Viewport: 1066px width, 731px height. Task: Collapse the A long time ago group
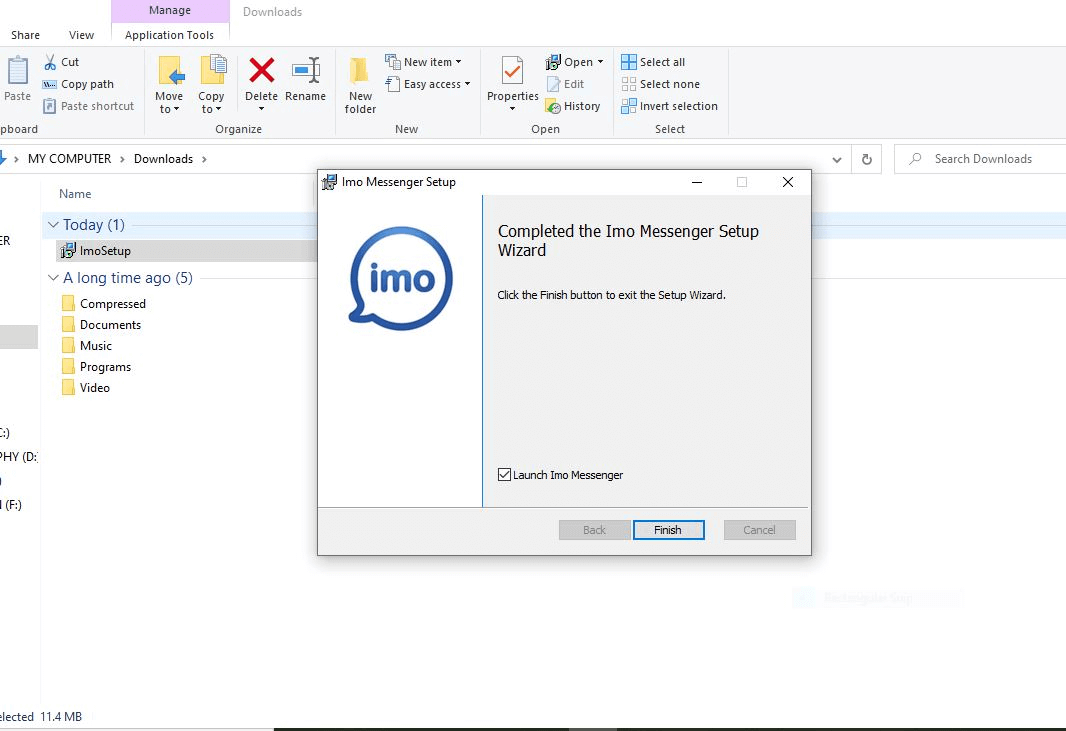click(53, 277)
